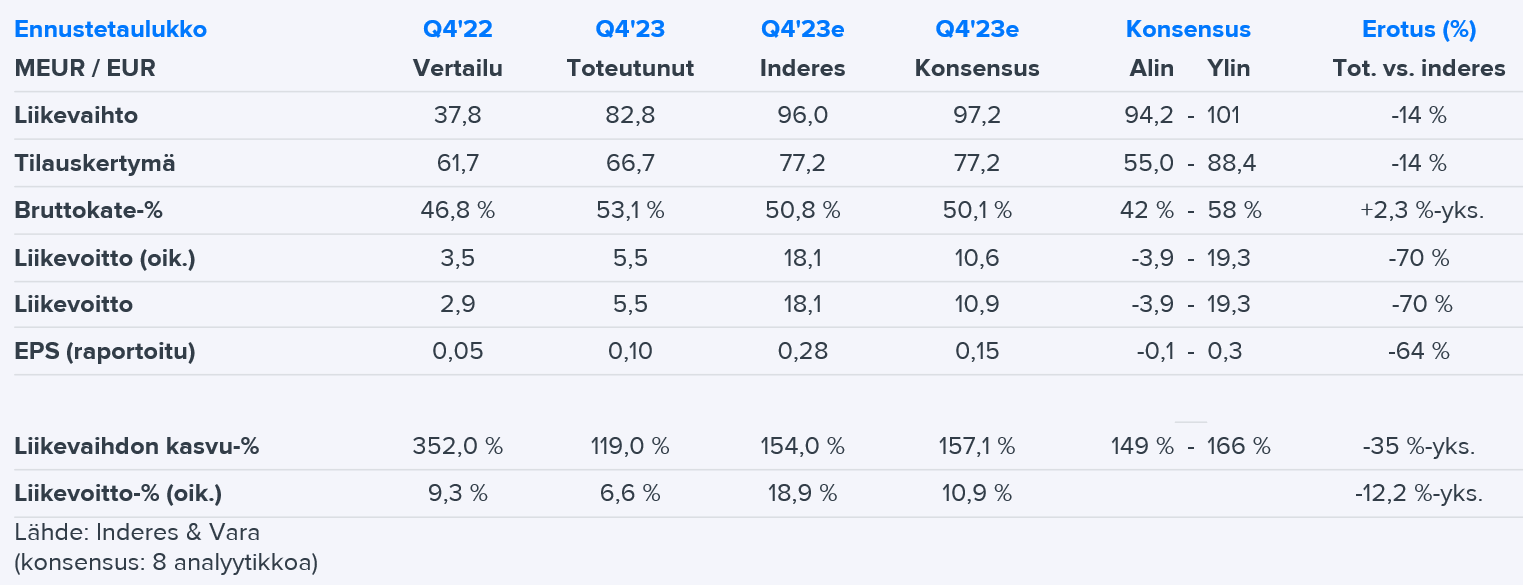
Task: Select the Q4'22 column header
Action: (x=458, y=29)
